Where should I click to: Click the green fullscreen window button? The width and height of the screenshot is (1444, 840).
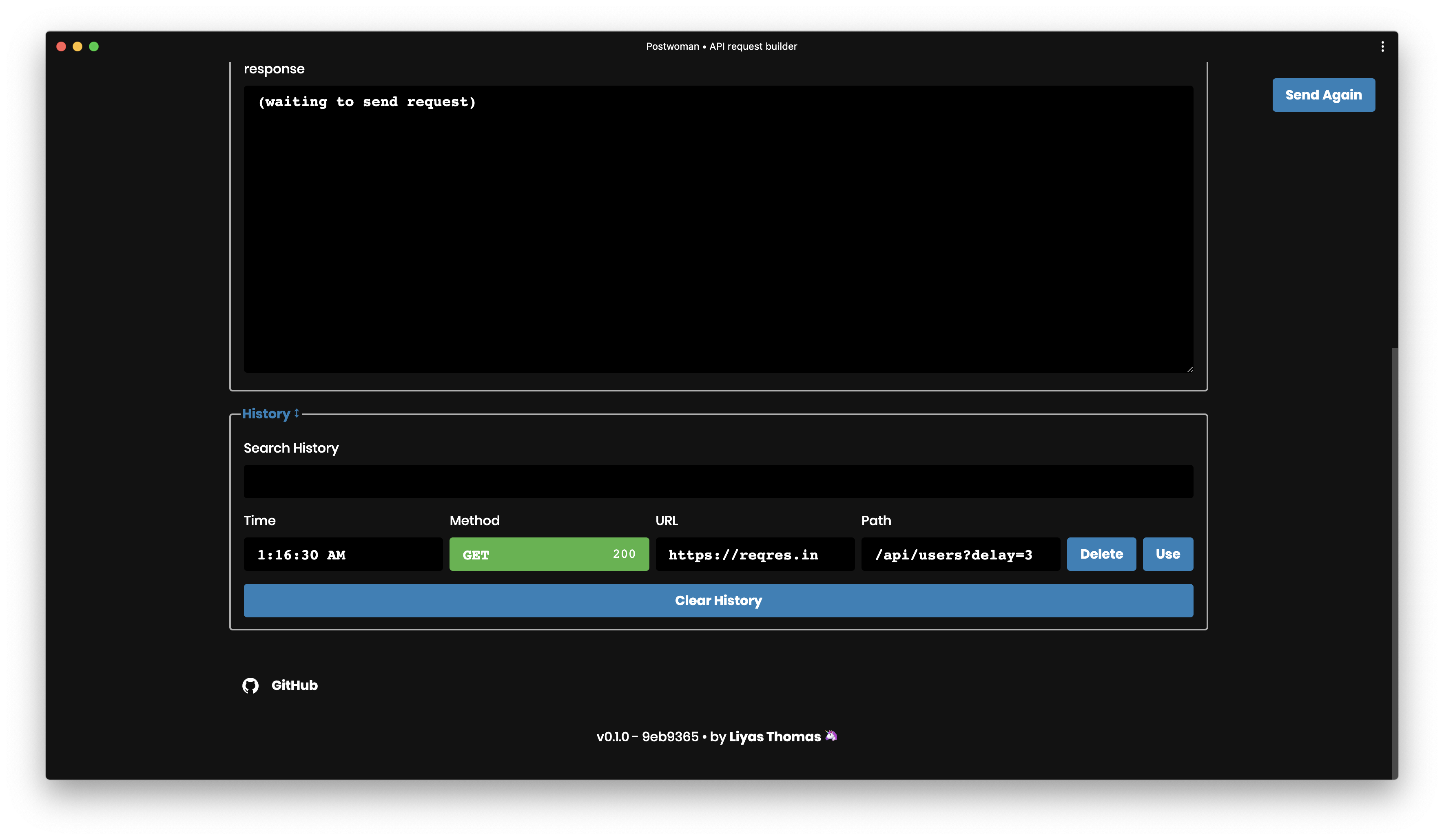tap(94, 46)
